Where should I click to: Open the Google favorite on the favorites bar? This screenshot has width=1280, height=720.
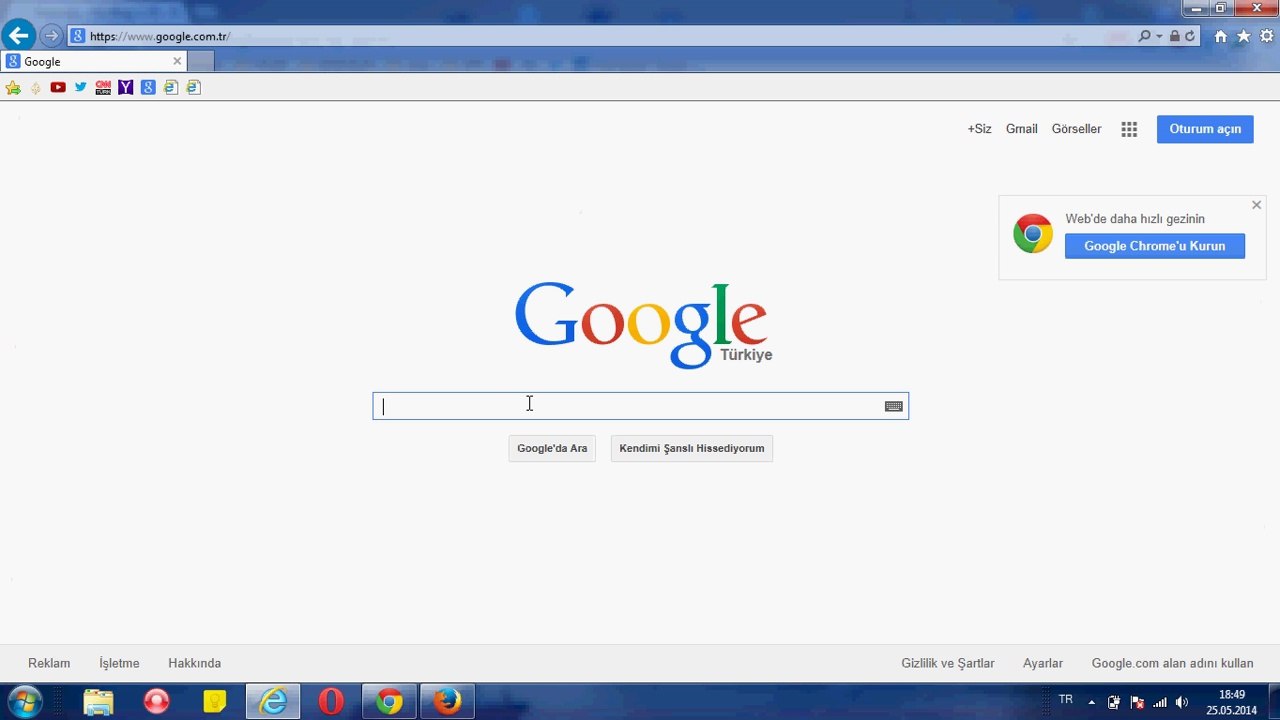click(x=148, y=88)
